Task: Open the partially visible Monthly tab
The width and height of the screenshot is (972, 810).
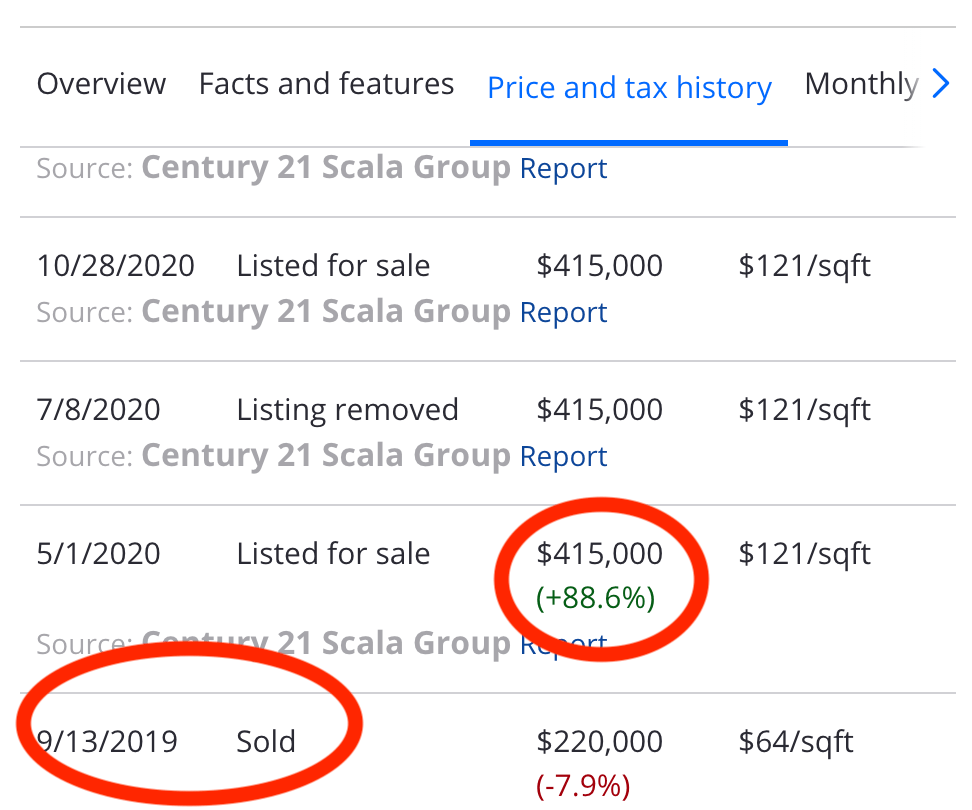Action: 861,84
